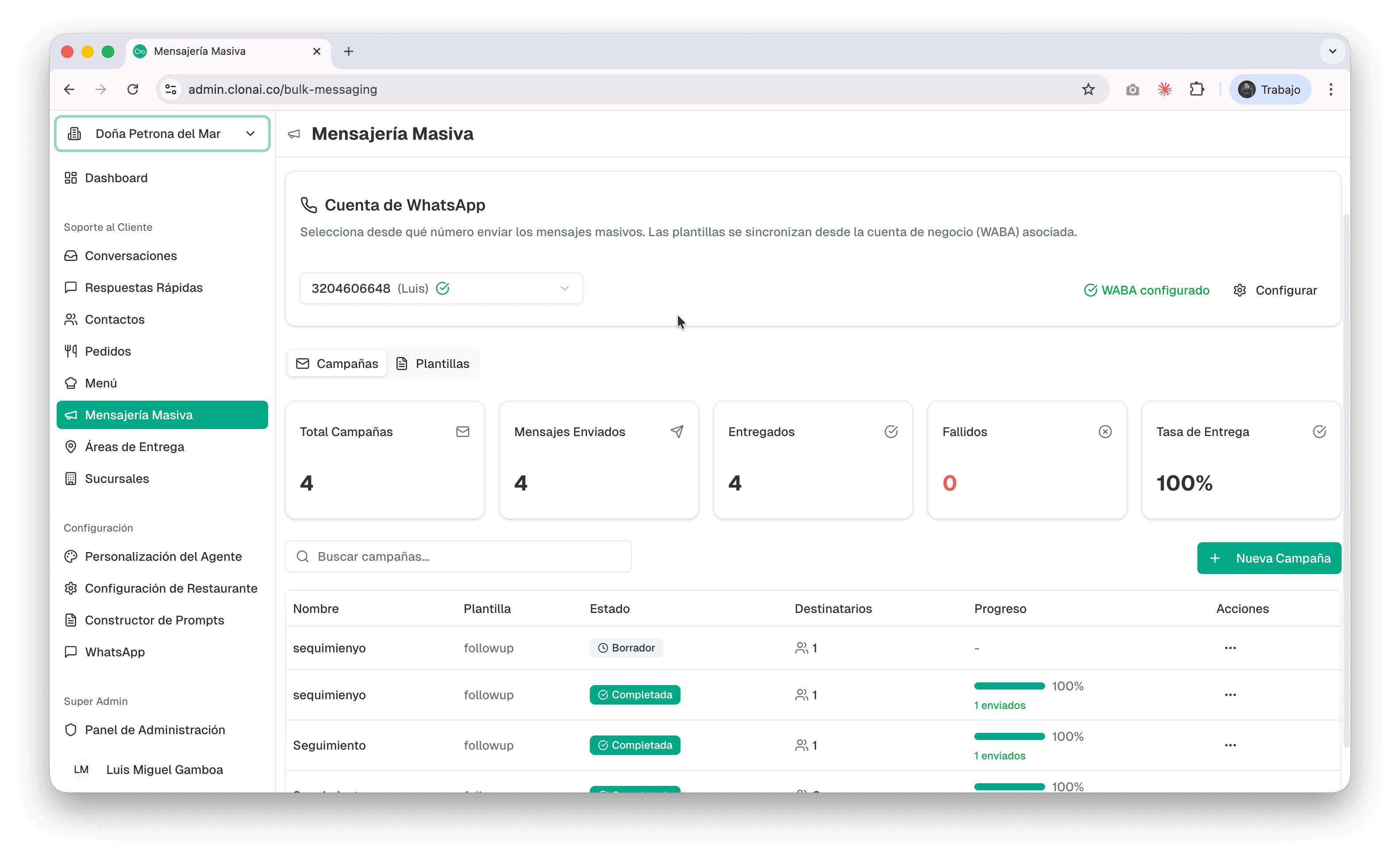Click Completada badge in sequimienyo row
Image resolution: width=1400 pixels, height=858 pixels.
click(x=635, y=695)
